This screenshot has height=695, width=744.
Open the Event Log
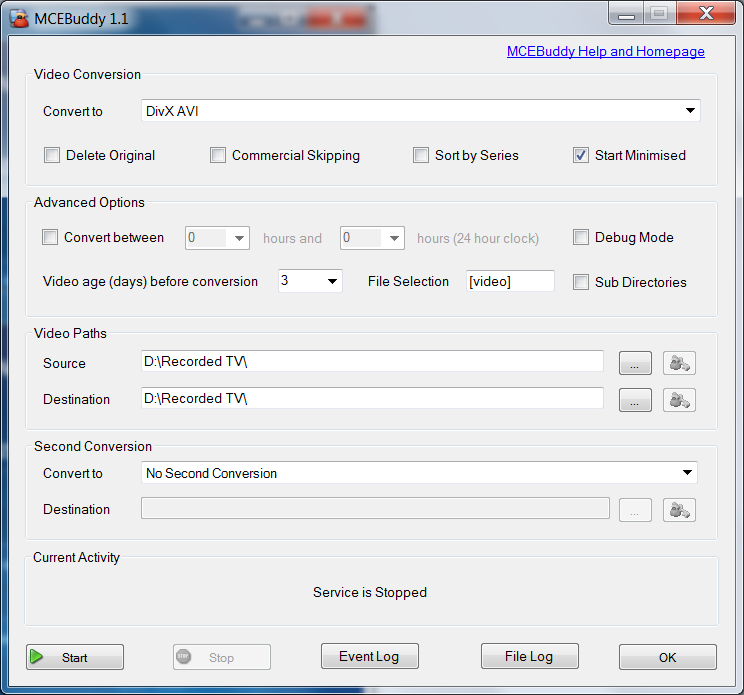pos(370,656)
